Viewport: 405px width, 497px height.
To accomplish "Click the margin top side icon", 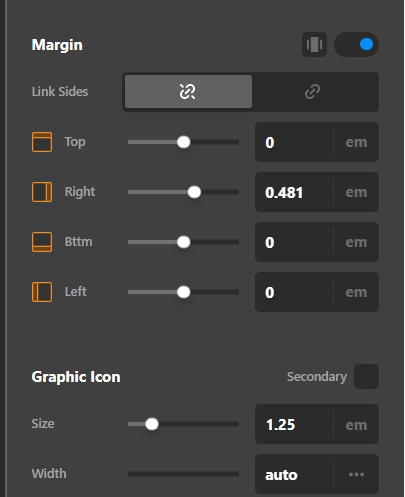I will [x=42, y=142].
